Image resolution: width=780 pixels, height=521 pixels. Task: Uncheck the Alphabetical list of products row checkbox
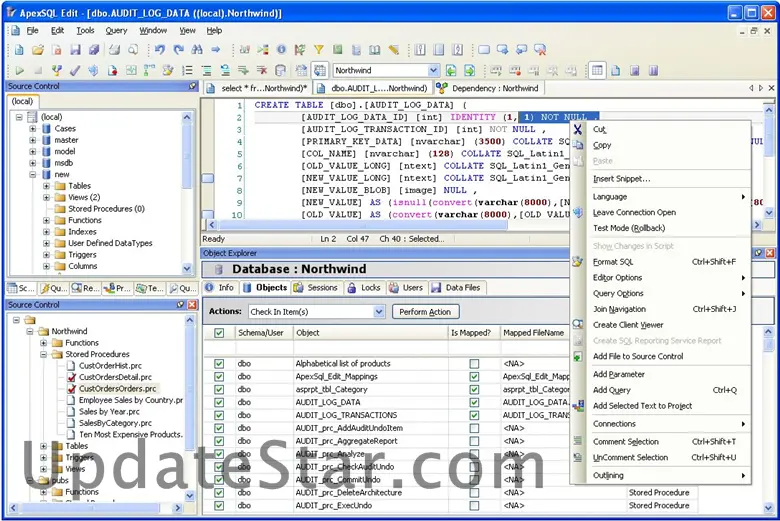pyautogui.click(x=219, y=364)
